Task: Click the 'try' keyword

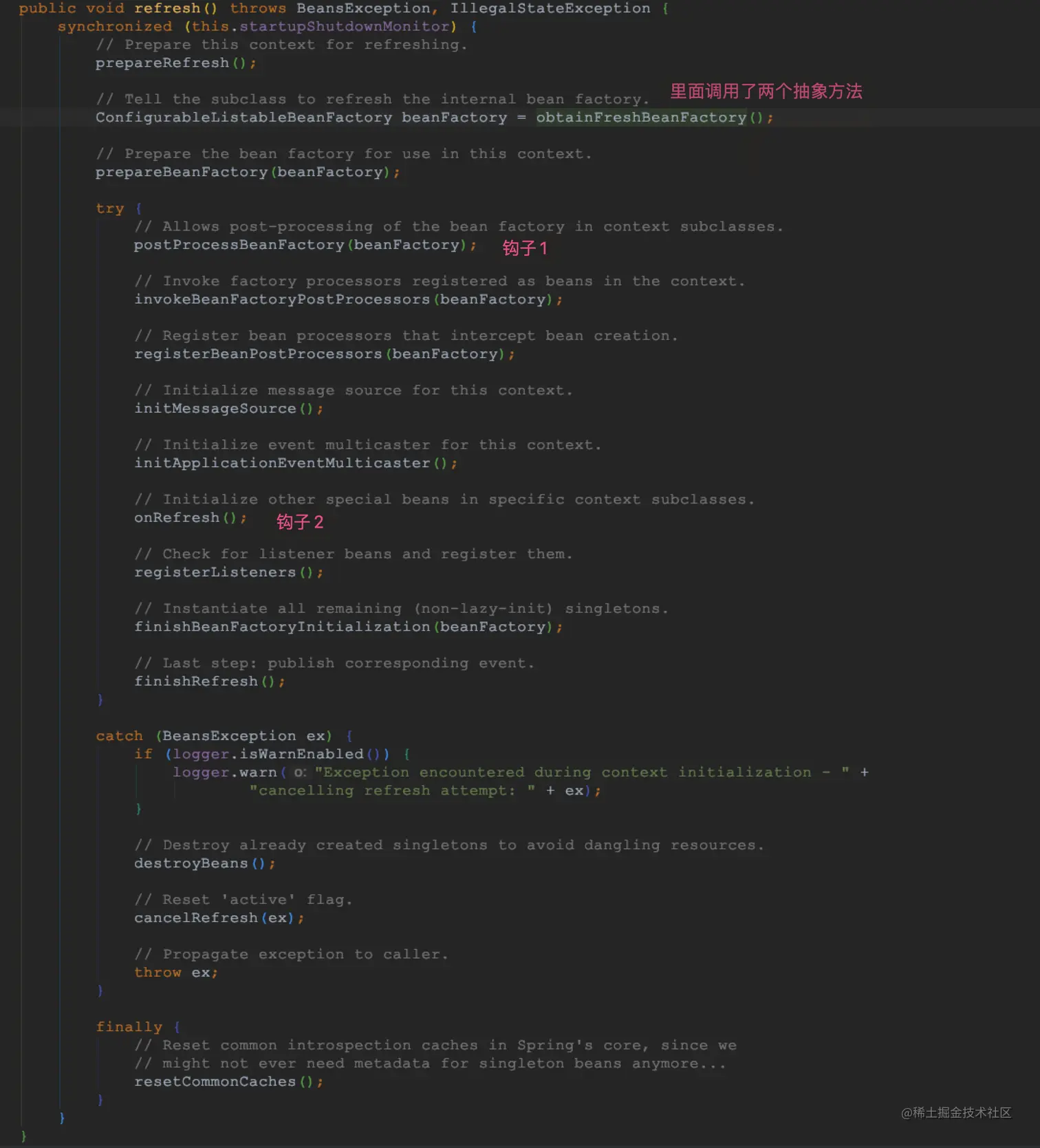Action: pyautogui.click(x=110, y=208)
